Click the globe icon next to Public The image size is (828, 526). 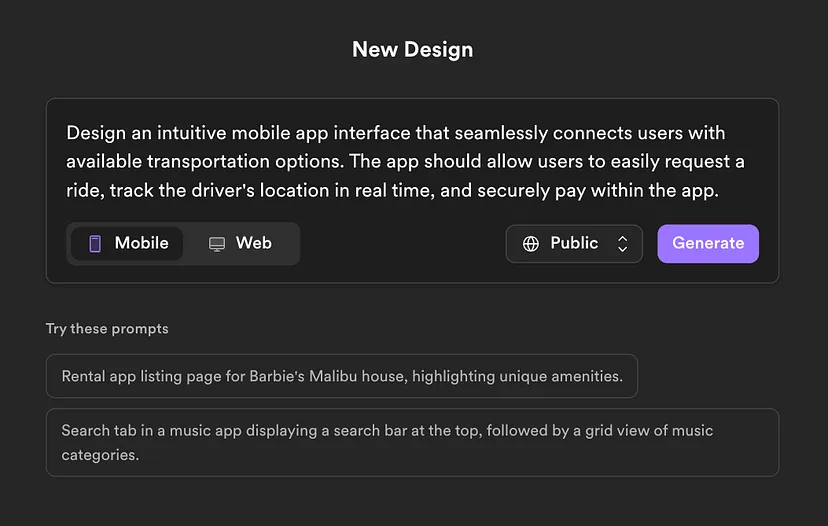point(531,243)
